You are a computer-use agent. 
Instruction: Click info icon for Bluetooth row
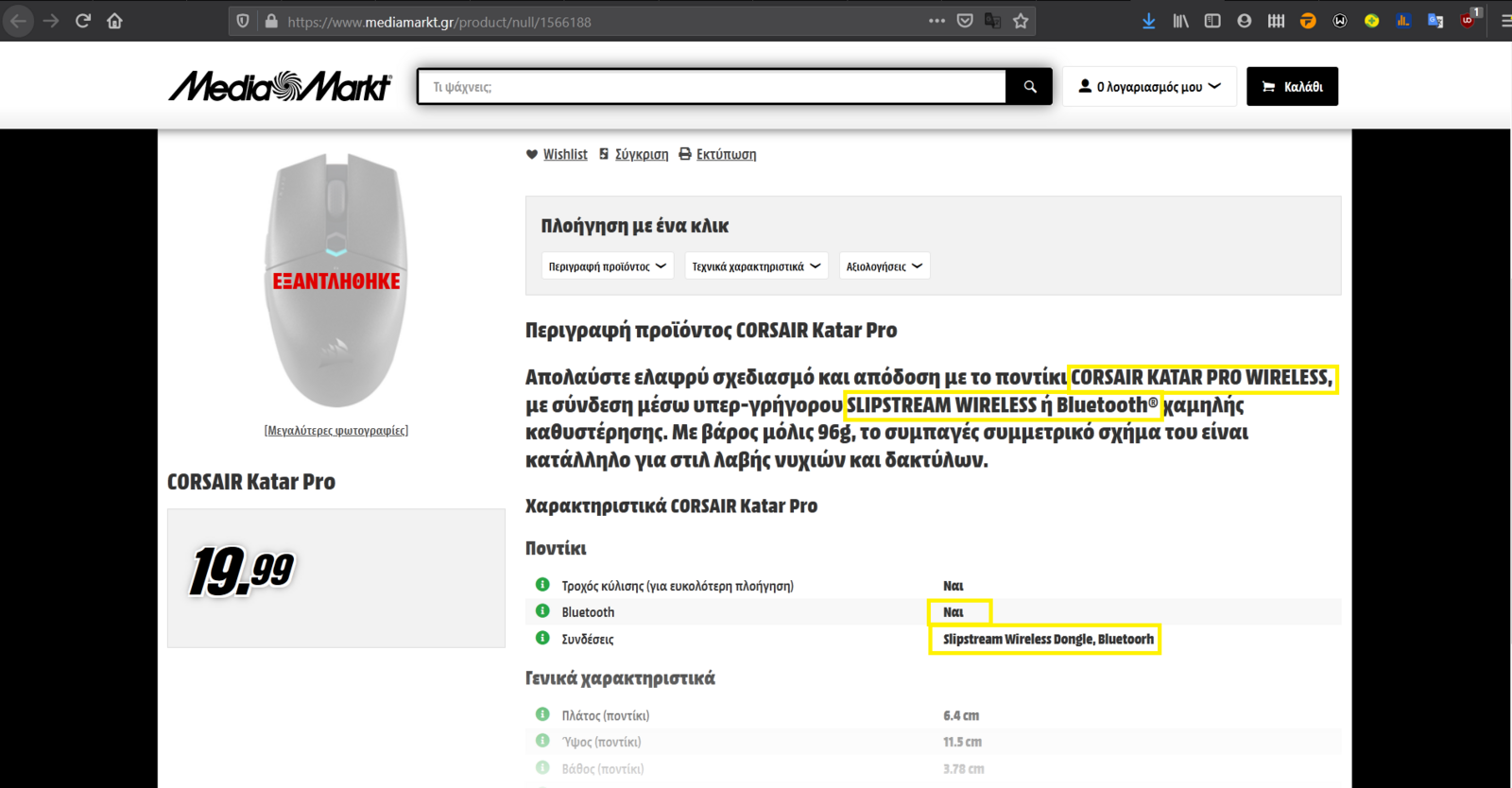point(542,611)
